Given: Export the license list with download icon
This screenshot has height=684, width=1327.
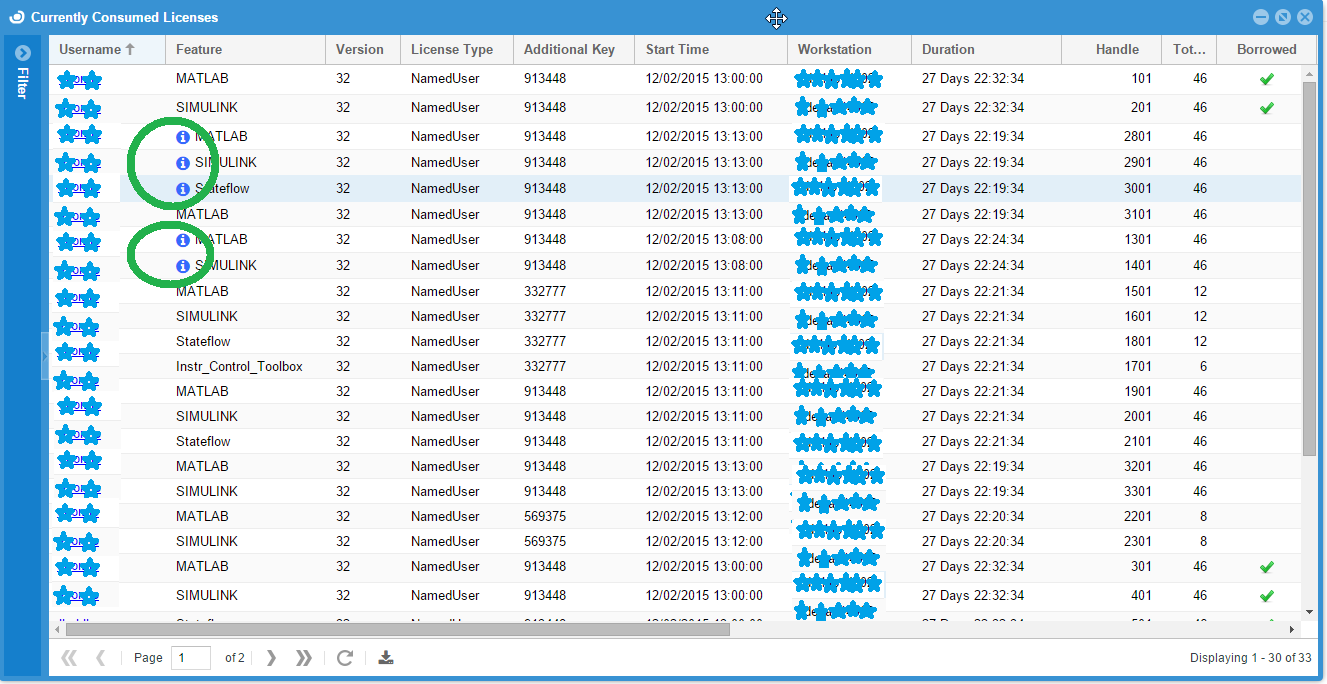Looking at the screenshot, I should [386, 658].
